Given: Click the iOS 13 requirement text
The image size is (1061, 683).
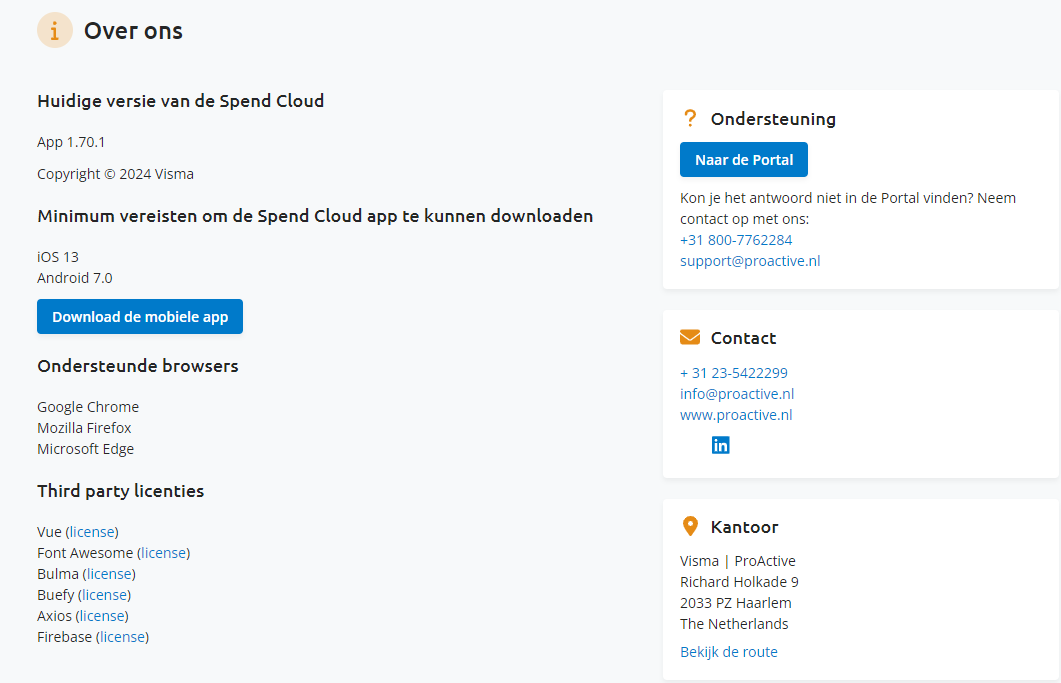Looking at the screenshot, I should click(58, 257).
